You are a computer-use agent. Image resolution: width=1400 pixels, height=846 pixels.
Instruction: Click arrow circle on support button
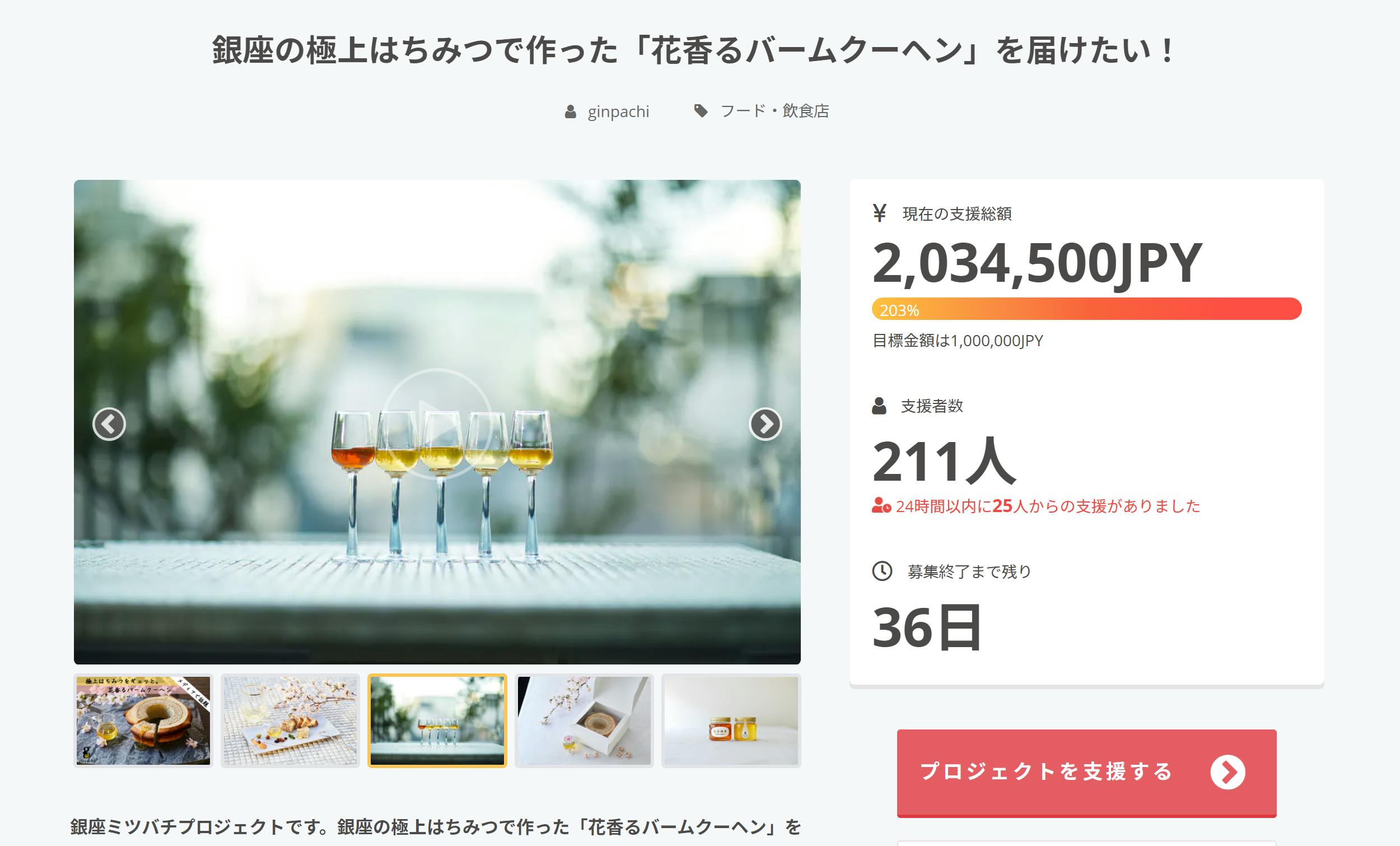[x=1228, y=772]
